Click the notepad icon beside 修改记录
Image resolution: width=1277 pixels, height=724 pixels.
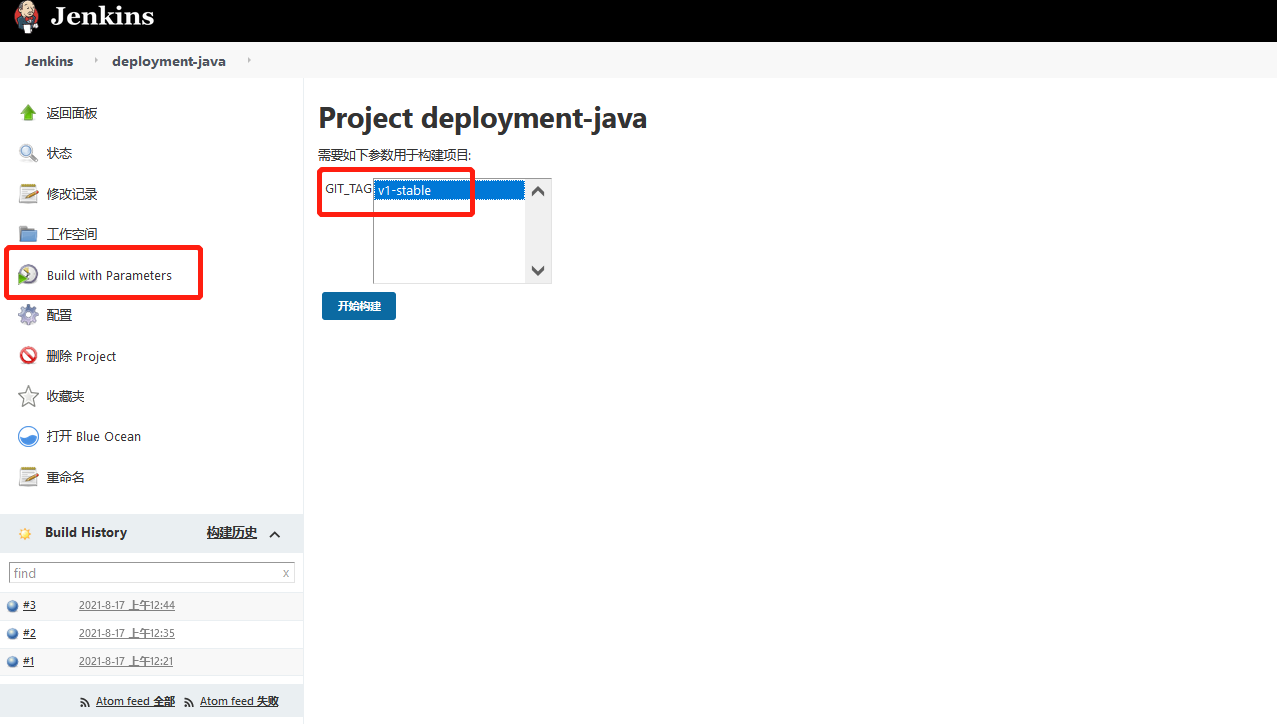(28, 194)
